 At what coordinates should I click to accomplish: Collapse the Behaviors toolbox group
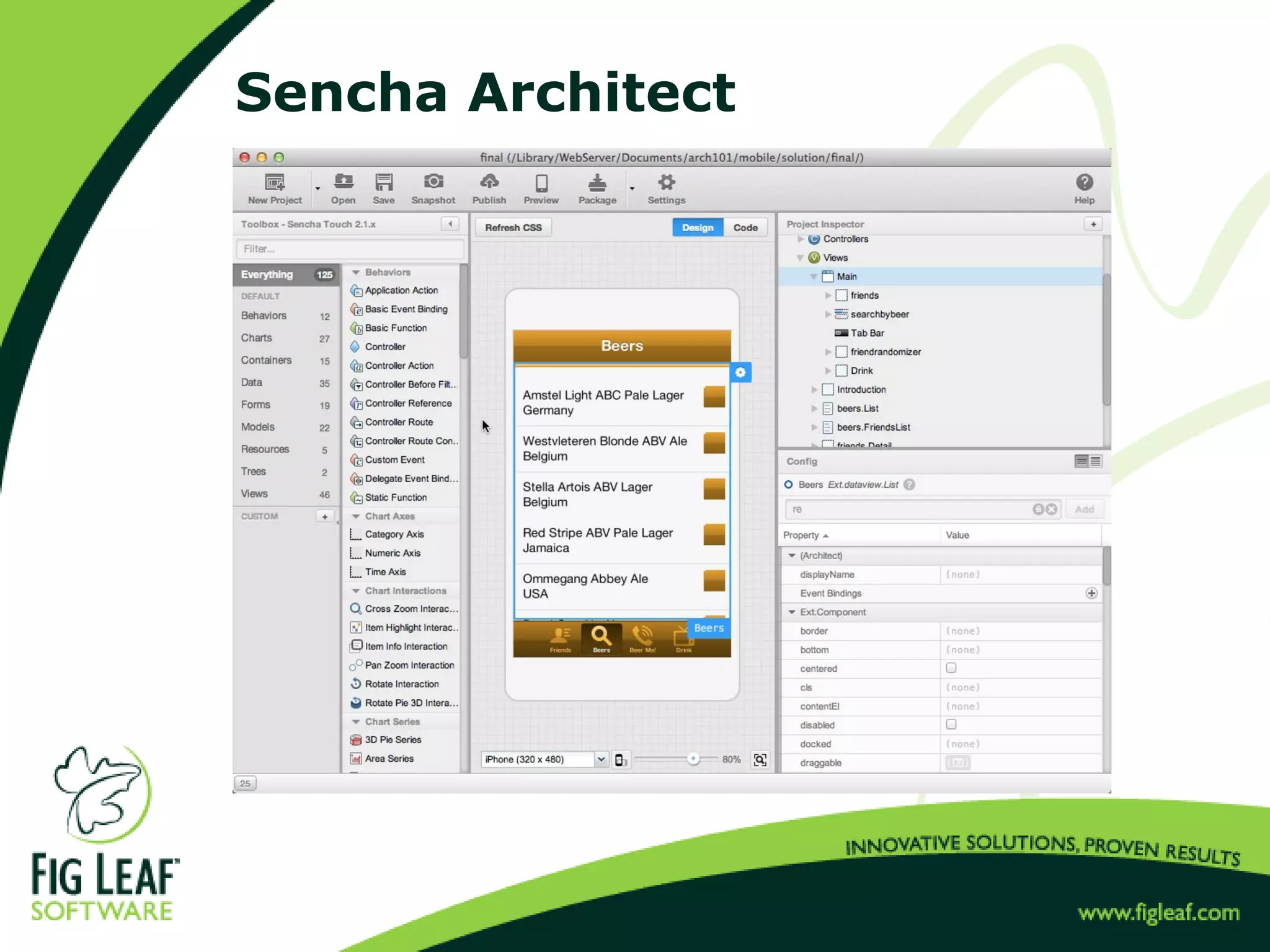click(x=356, y=272)
